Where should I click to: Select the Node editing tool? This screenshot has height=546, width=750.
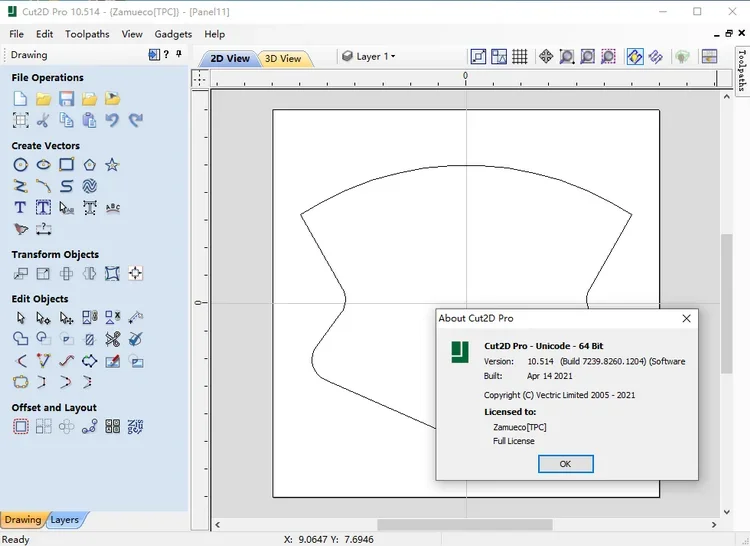pyautogui.click(x=43, y=317)
